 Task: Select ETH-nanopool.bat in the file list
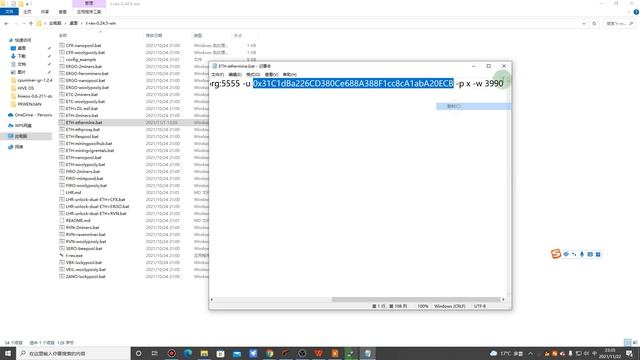point(83,157)
